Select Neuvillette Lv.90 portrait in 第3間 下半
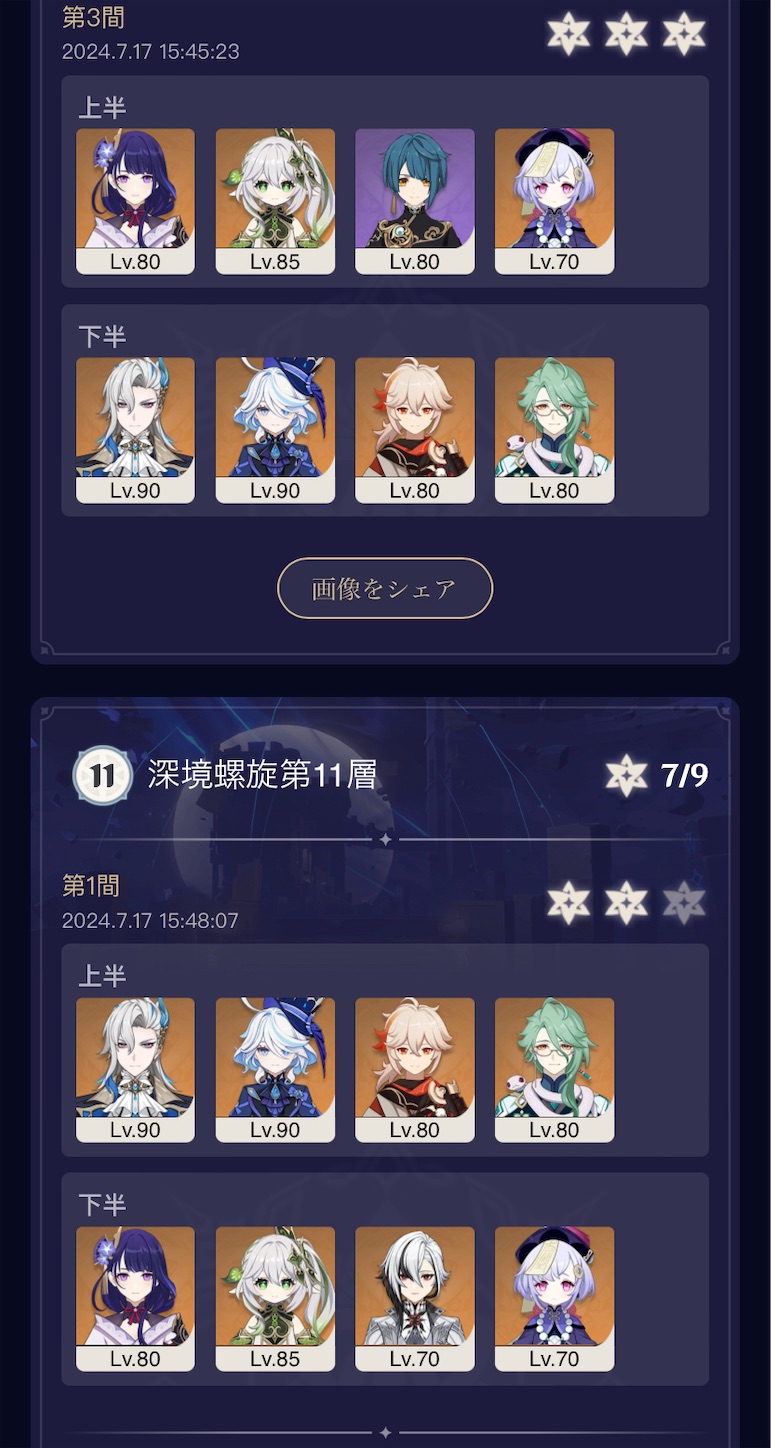 point(135,430)
